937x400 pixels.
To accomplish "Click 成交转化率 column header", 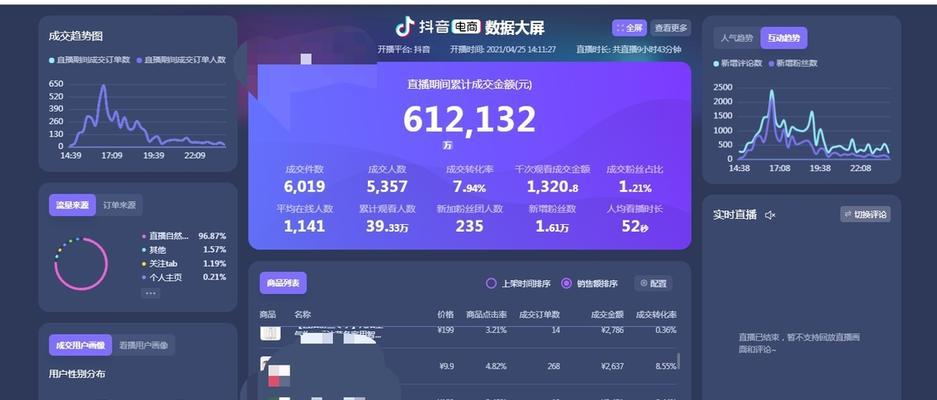I will [x=656, y=314].
